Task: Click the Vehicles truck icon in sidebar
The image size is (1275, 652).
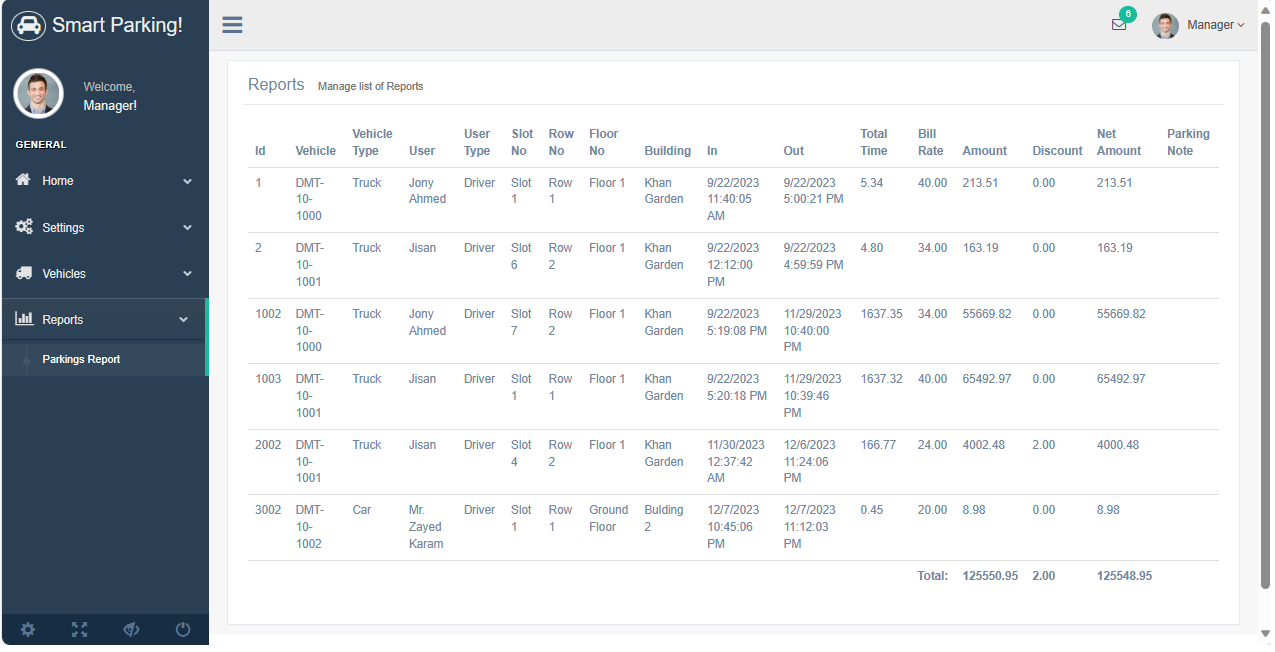Action: [x=24, y=273]
